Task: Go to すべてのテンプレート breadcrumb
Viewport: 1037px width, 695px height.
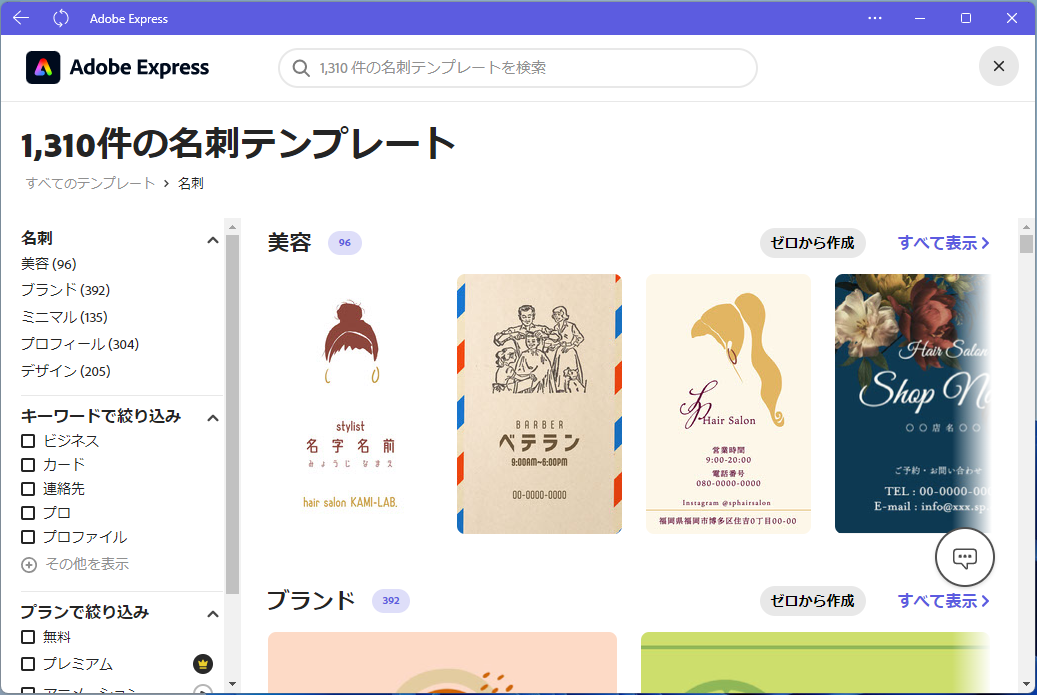Action: 91,183
